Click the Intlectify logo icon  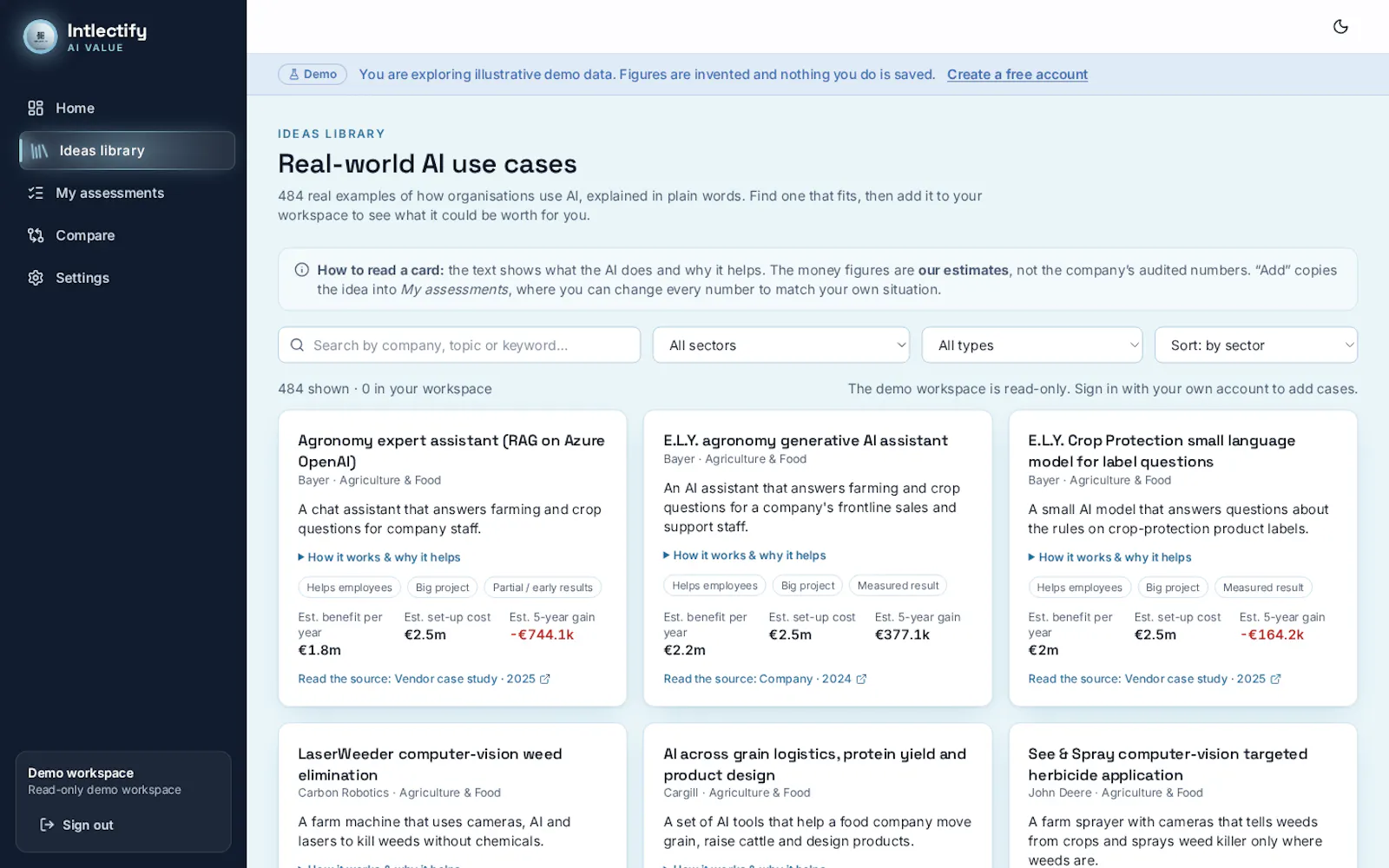tap(40, 36)
